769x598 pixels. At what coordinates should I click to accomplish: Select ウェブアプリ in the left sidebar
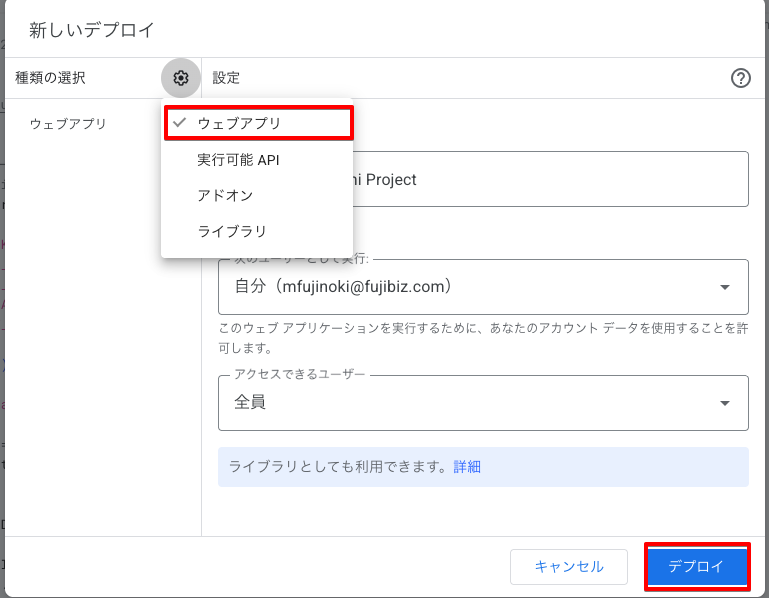click(x=68, y=124)
